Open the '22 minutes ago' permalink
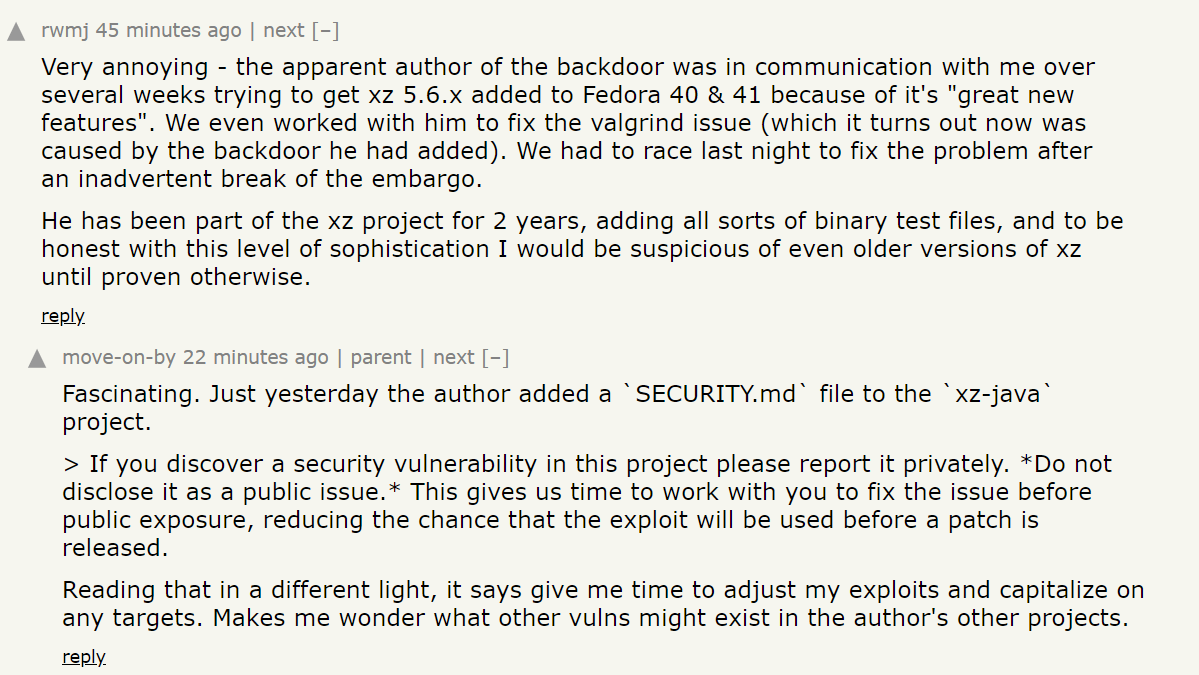Image resolution: width=1199 pixels, height=675 pixels. (256, 358)
